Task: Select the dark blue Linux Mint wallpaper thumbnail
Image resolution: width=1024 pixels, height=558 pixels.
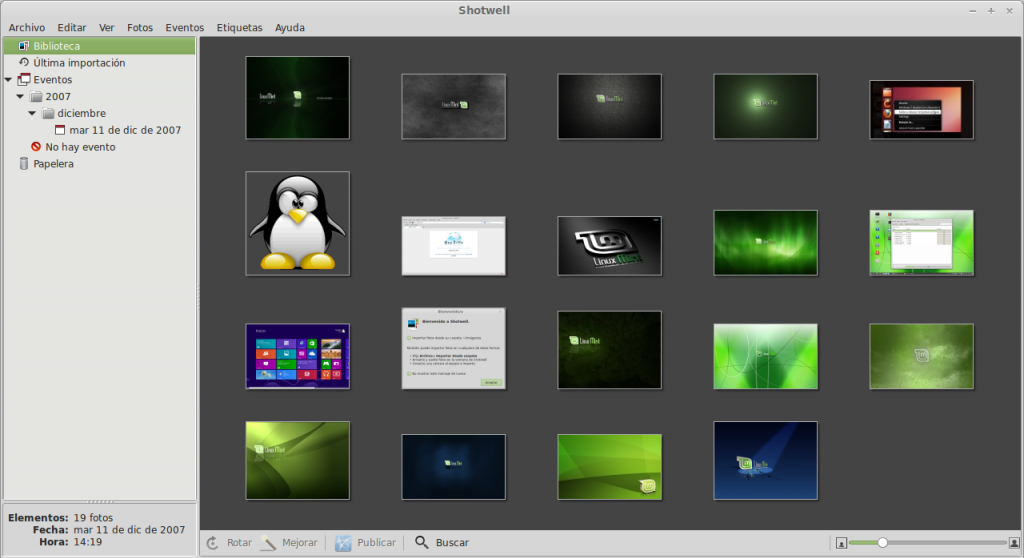Action: tap(454, 467)
